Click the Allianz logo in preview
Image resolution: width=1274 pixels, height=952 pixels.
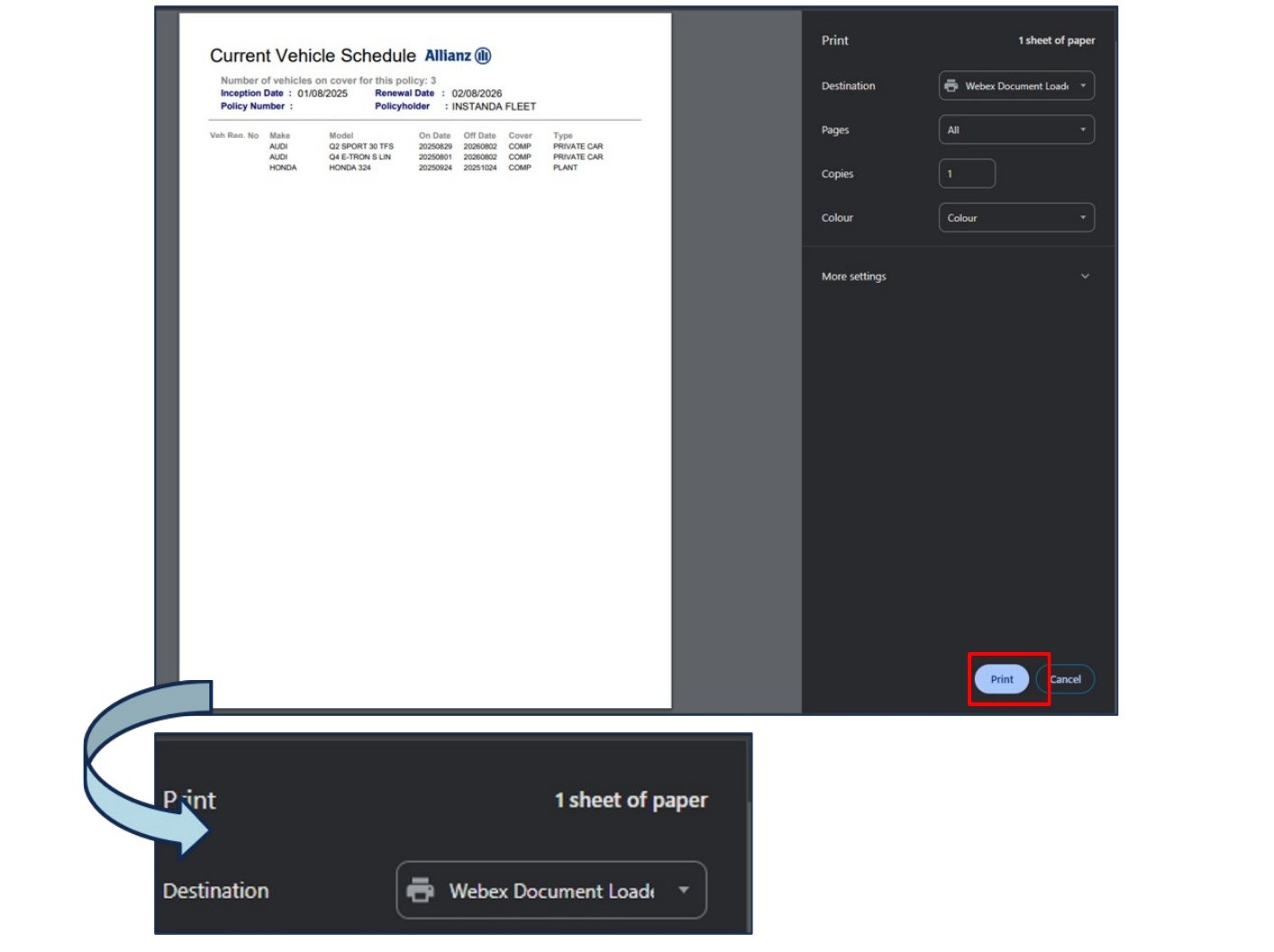tap(458, 56)
